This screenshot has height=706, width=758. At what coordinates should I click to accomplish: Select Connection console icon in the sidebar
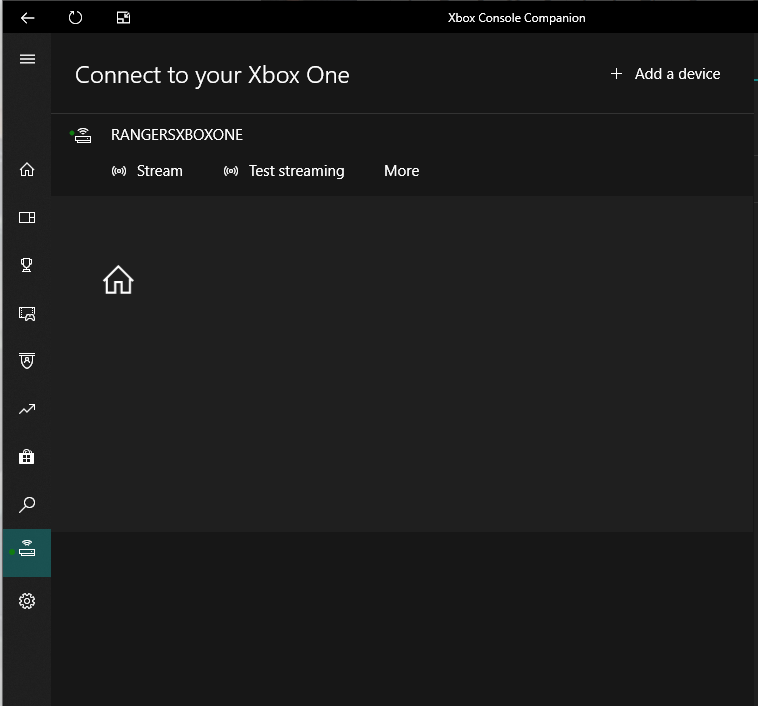27,553
